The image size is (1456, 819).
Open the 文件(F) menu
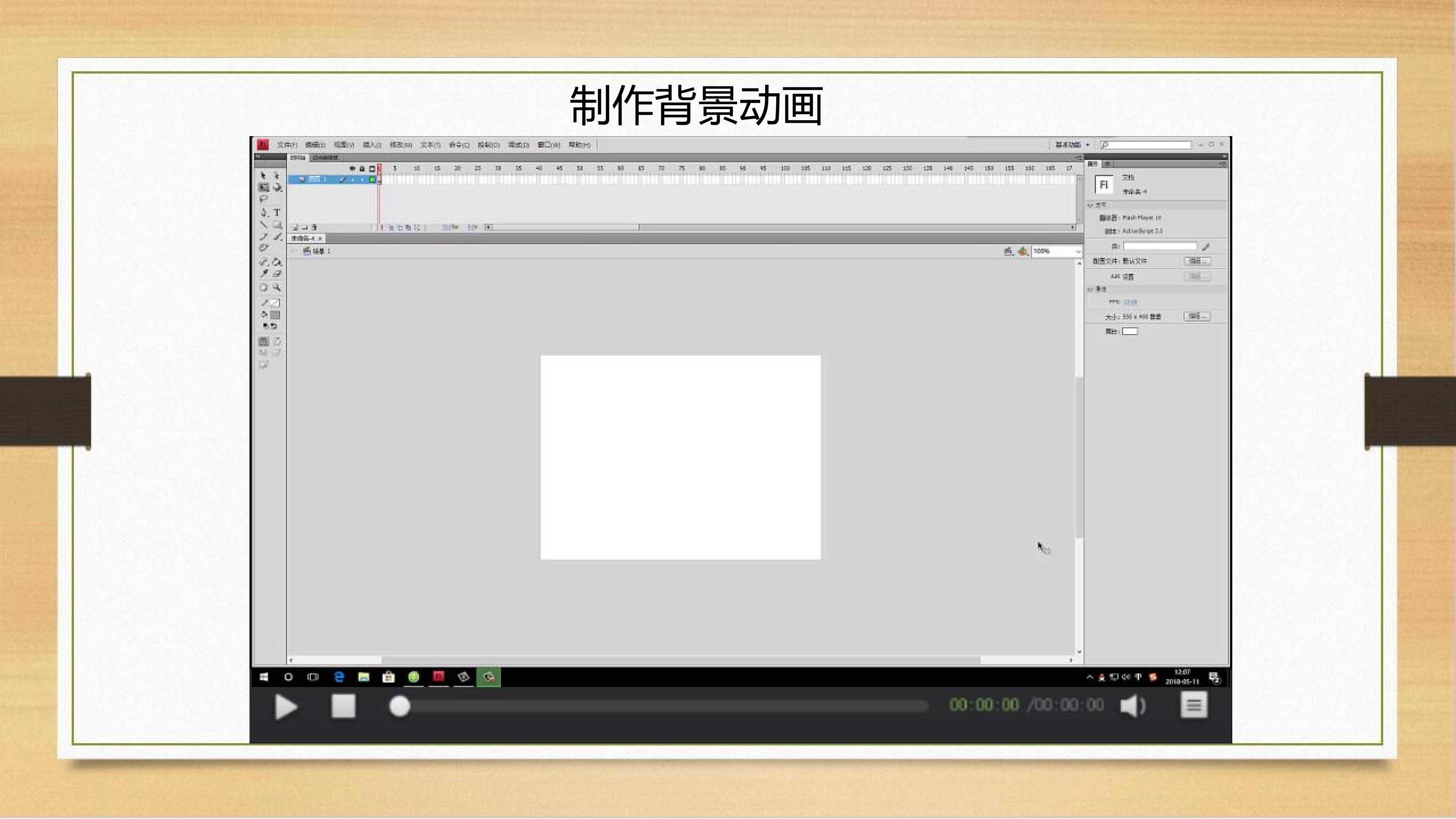click(287, 145)
